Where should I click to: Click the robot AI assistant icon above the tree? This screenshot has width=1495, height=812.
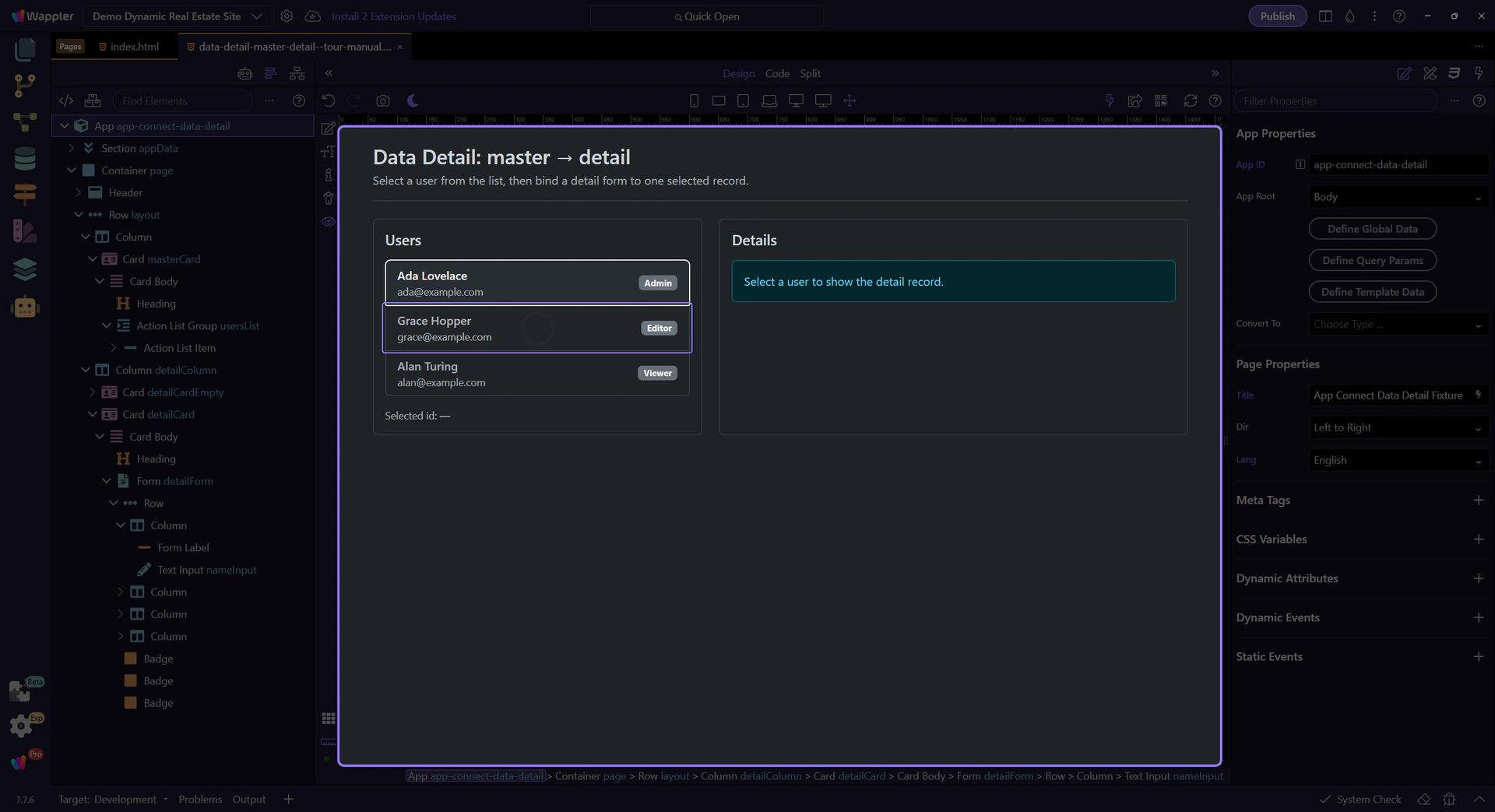click(245, 74)
